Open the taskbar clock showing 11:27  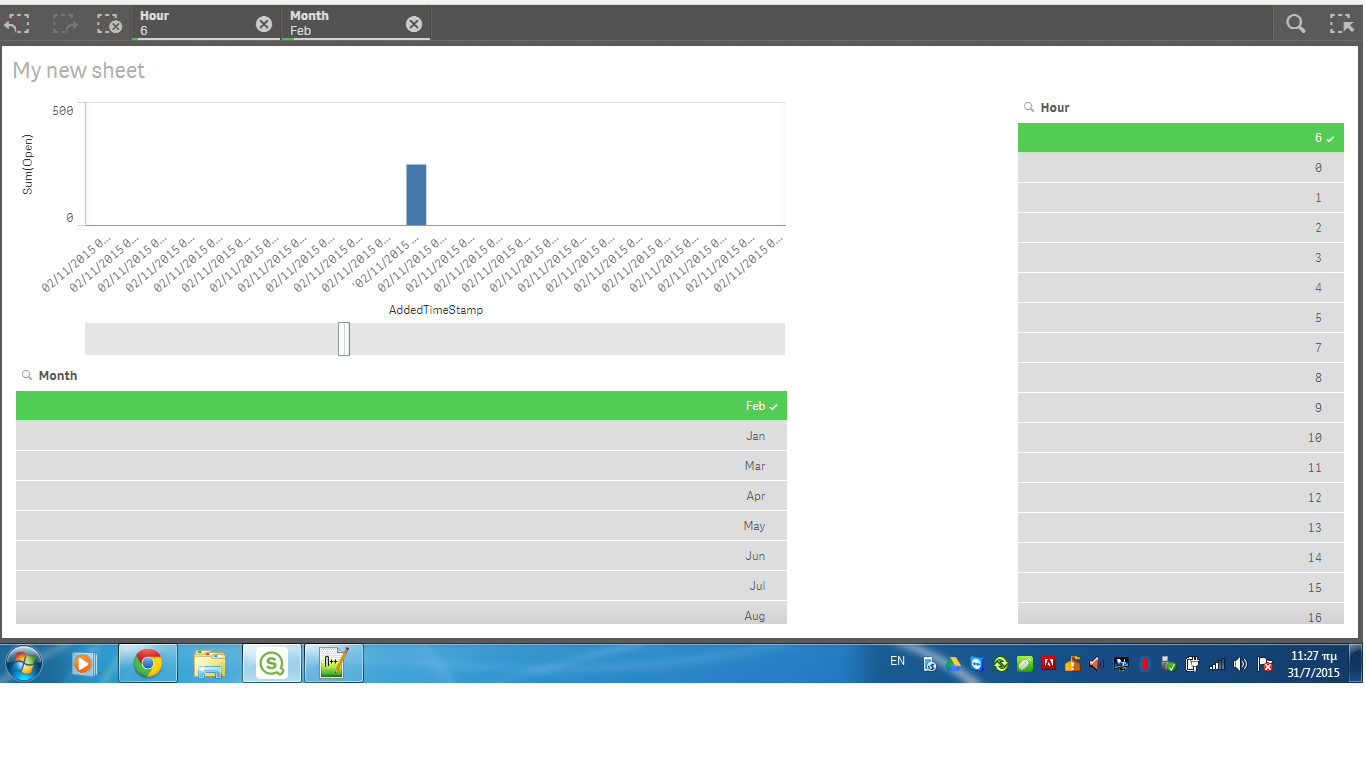1313,664
